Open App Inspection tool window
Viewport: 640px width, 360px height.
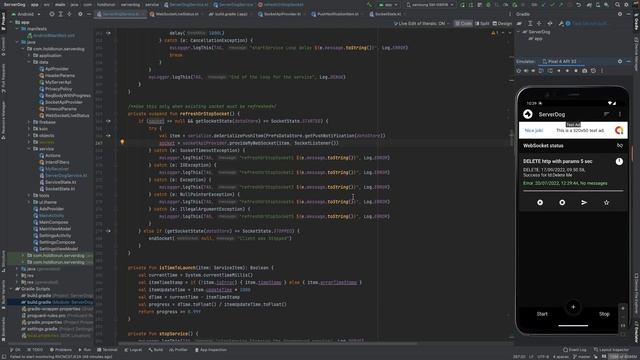click(x=211, y=350)
